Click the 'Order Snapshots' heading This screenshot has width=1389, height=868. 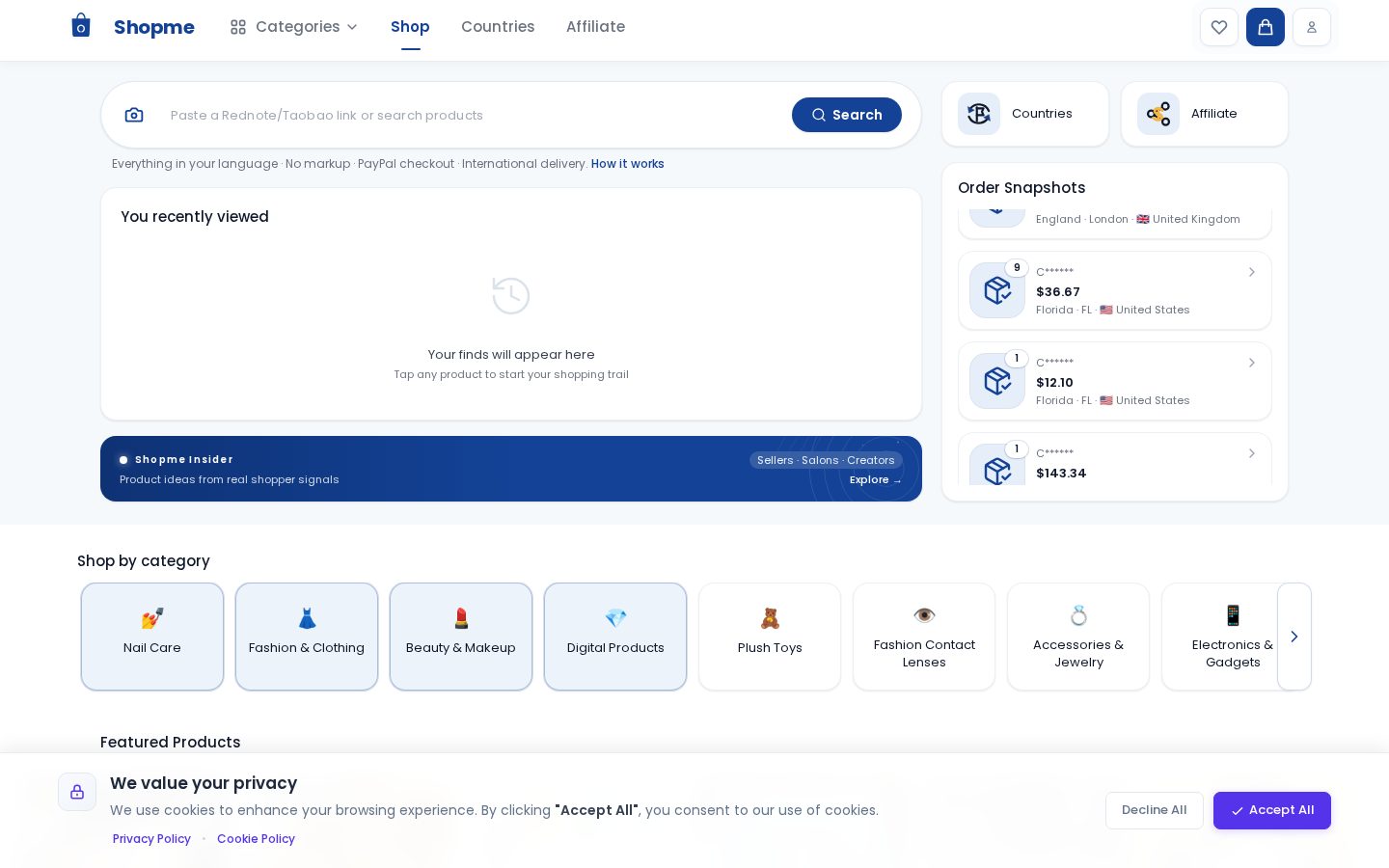(1021, 188)
